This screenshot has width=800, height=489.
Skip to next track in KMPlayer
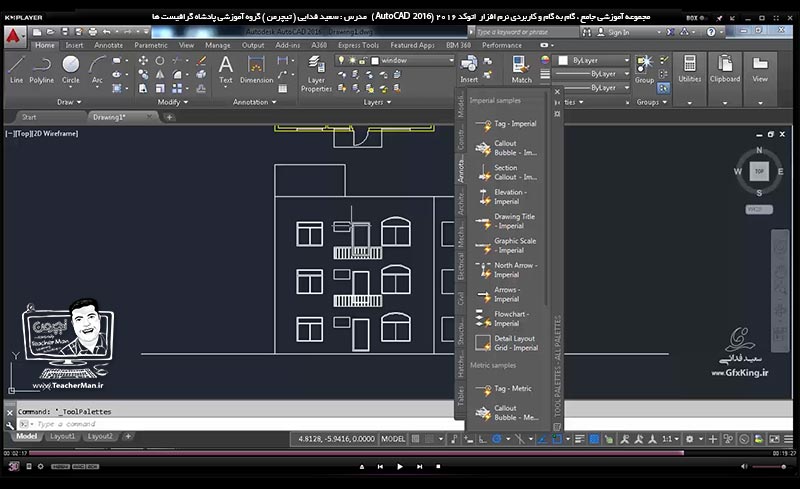[419, 467]
